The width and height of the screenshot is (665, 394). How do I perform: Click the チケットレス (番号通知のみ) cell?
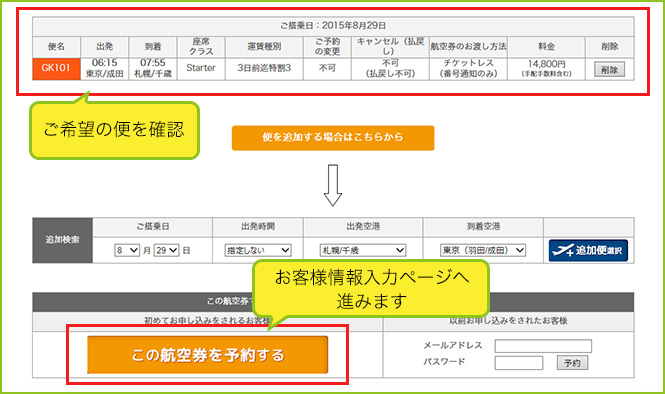(468, 69)
